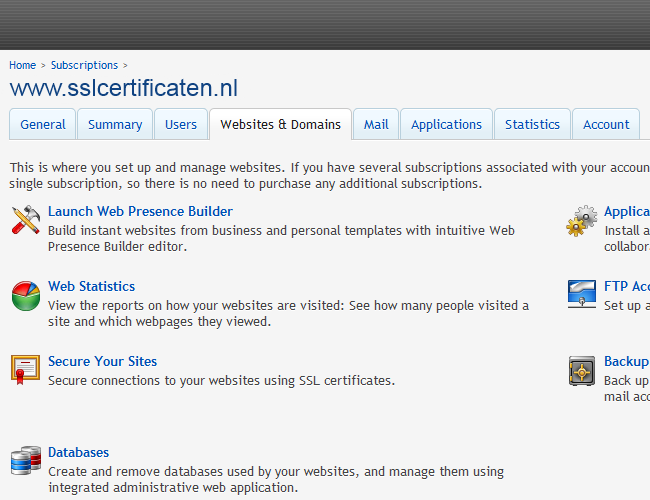The image size is (650, 500).
Task: Go to the Users tab
Action: 181,124
